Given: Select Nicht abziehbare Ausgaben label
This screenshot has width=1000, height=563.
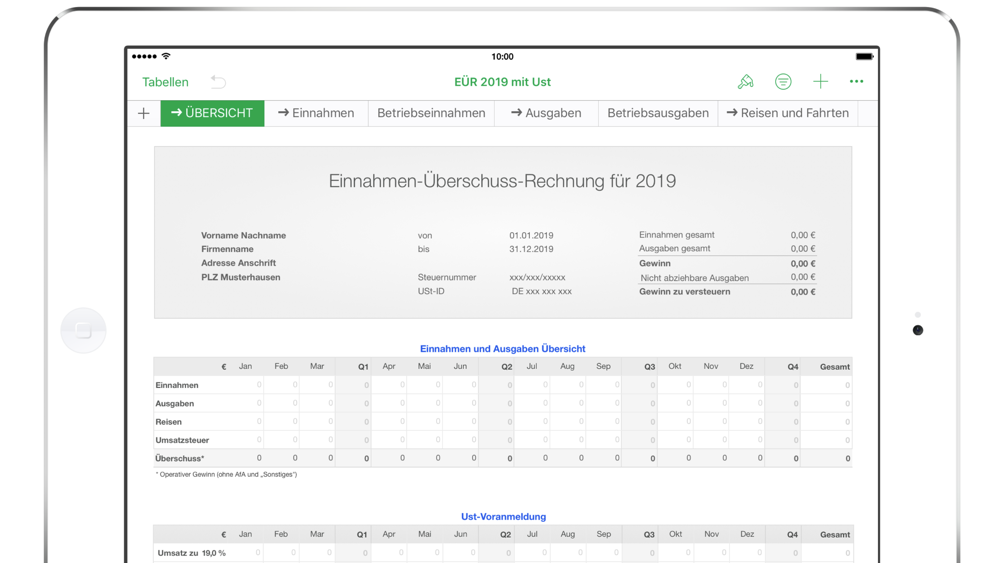Looking at the screenshot, I should 695,278.
